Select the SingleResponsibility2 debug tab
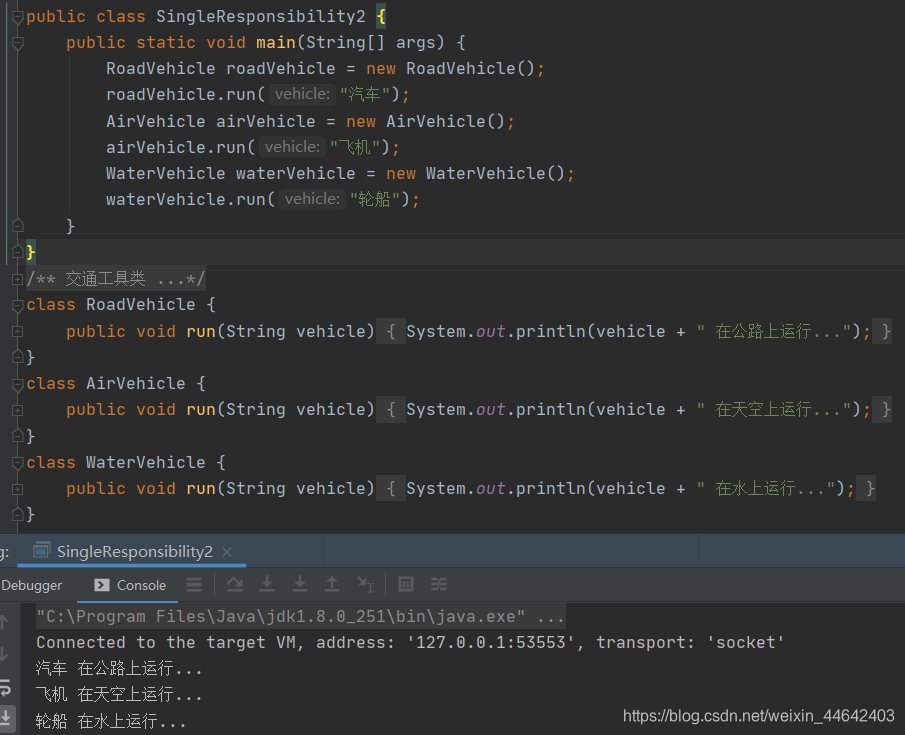 (x=134, y=552)
